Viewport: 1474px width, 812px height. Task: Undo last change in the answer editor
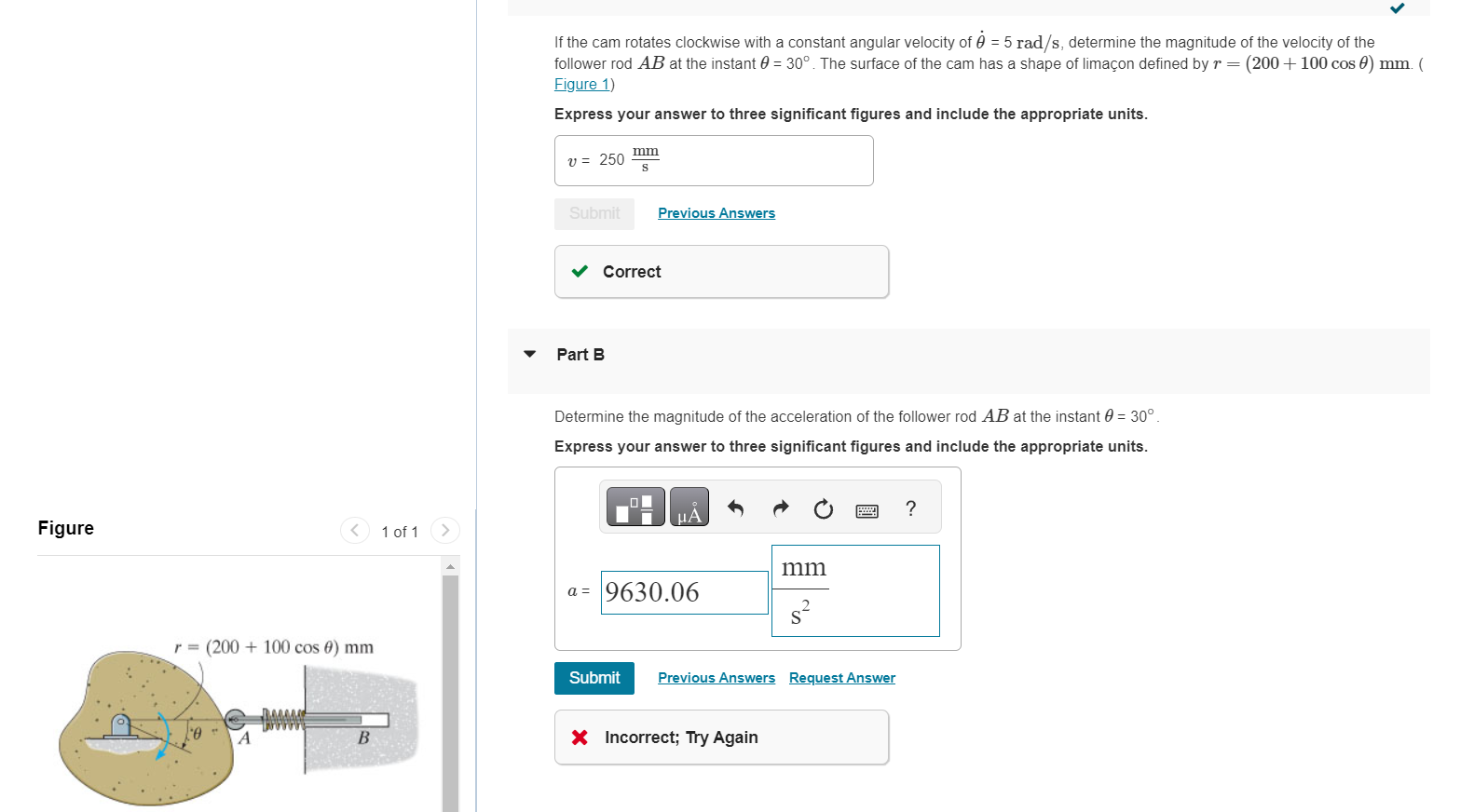(x=735, y=507)
